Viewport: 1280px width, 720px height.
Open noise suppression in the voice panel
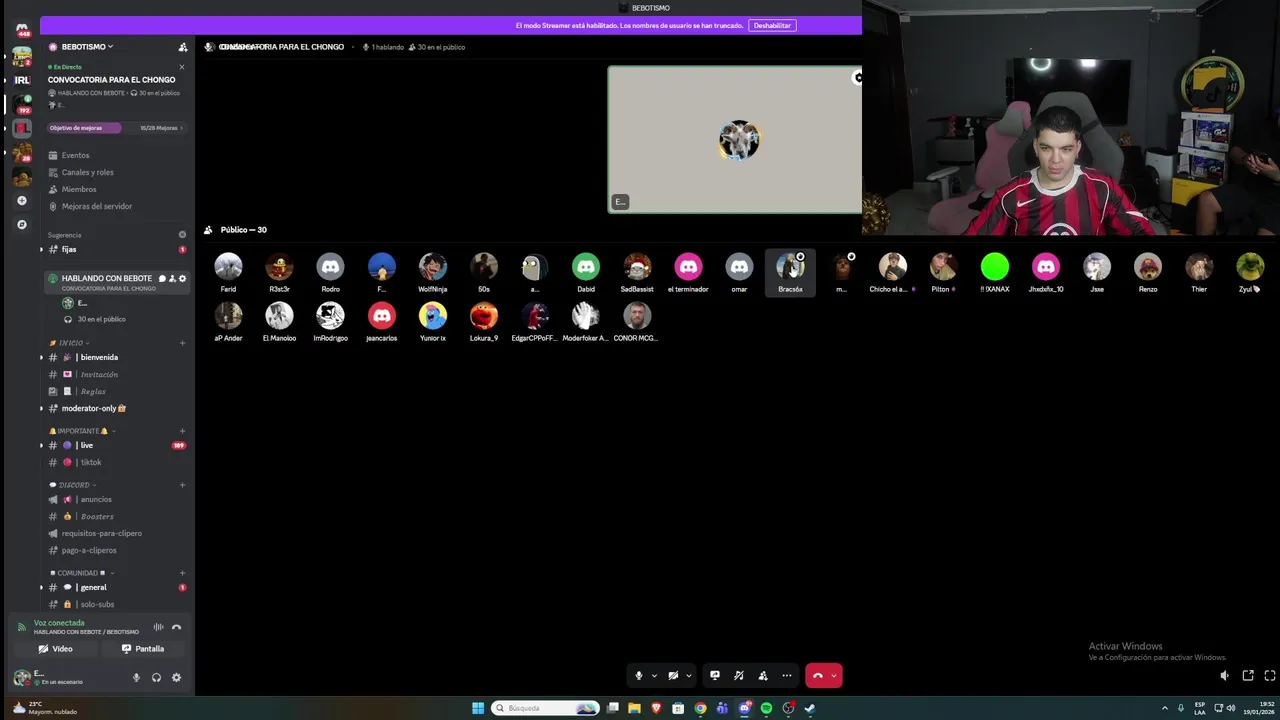158,627
